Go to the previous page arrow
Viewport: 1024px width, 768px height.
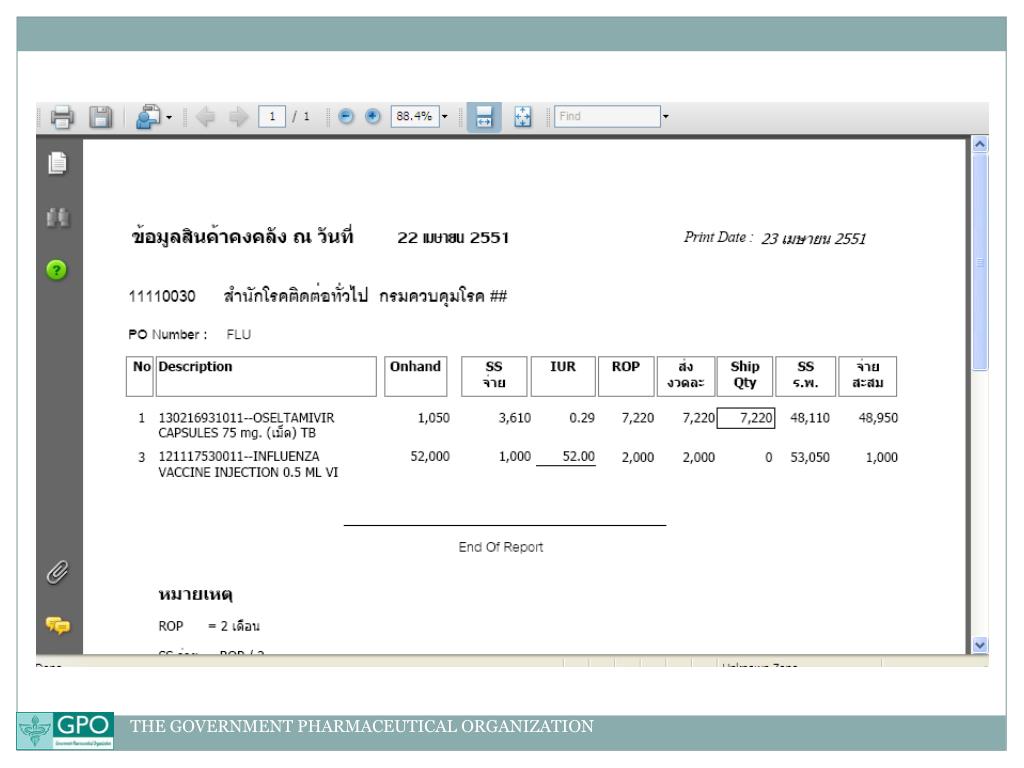[x=206, y=117]
